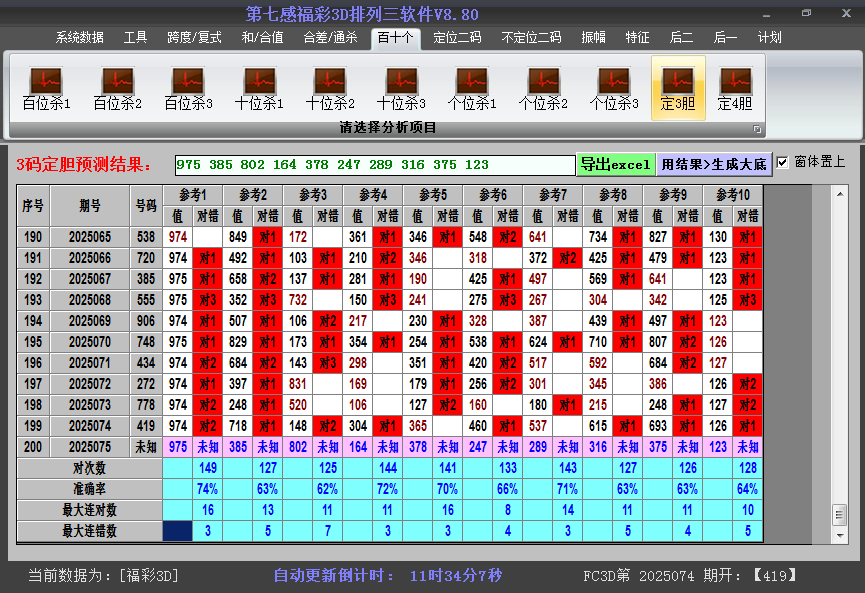Click the 当前数据为：[福彩3D] status text

104,576
